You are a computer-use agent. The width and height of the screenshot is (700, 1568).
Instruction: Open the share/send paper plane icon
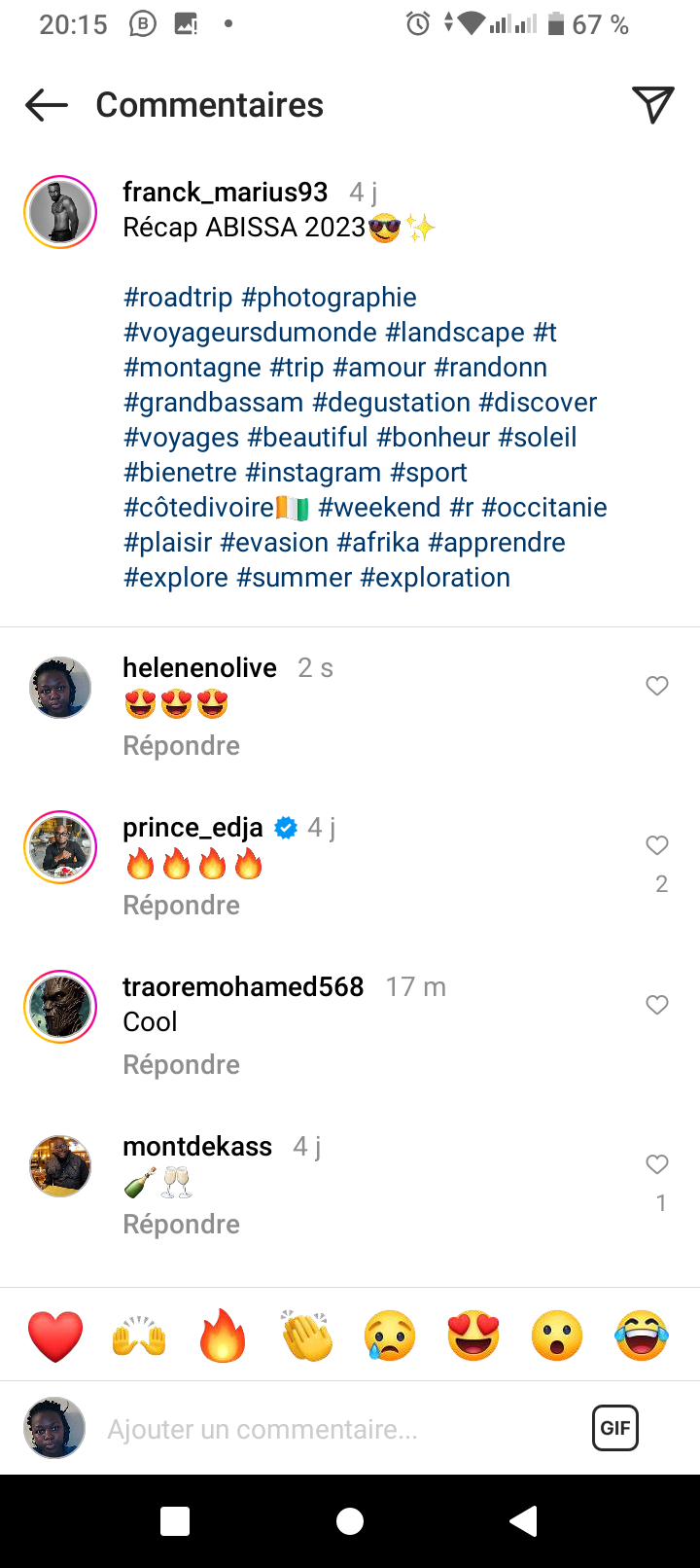coord(652,105)
